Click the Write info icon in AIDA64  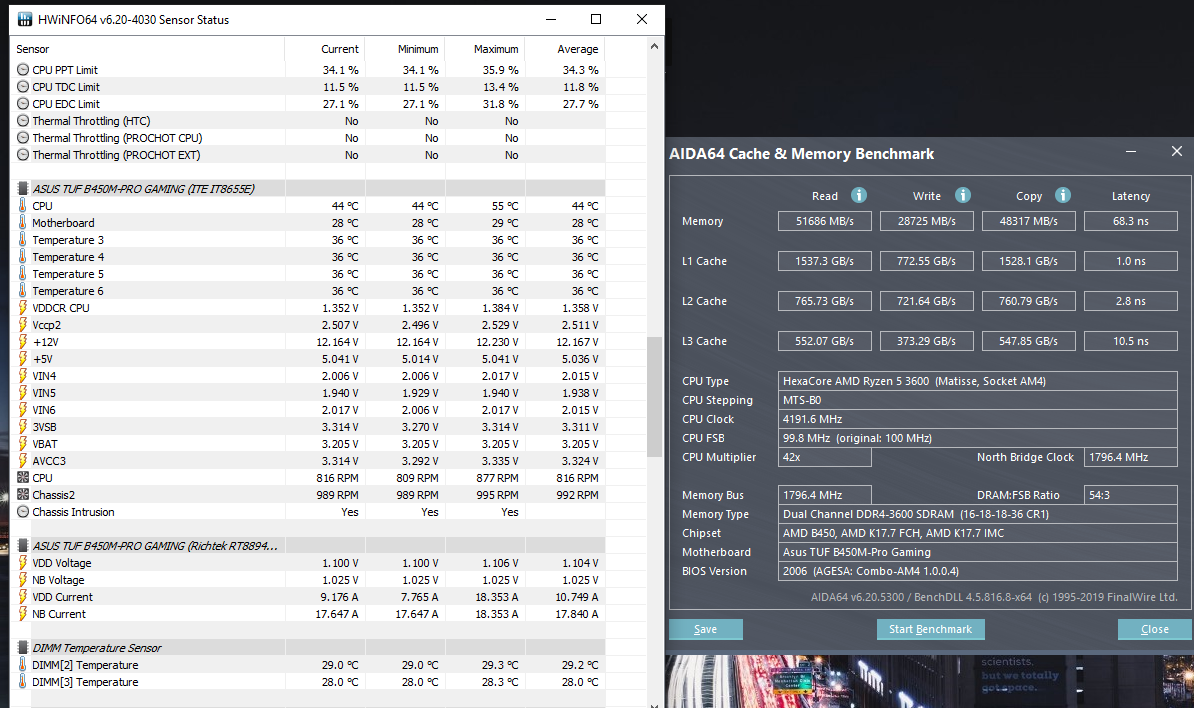[963, 196]
